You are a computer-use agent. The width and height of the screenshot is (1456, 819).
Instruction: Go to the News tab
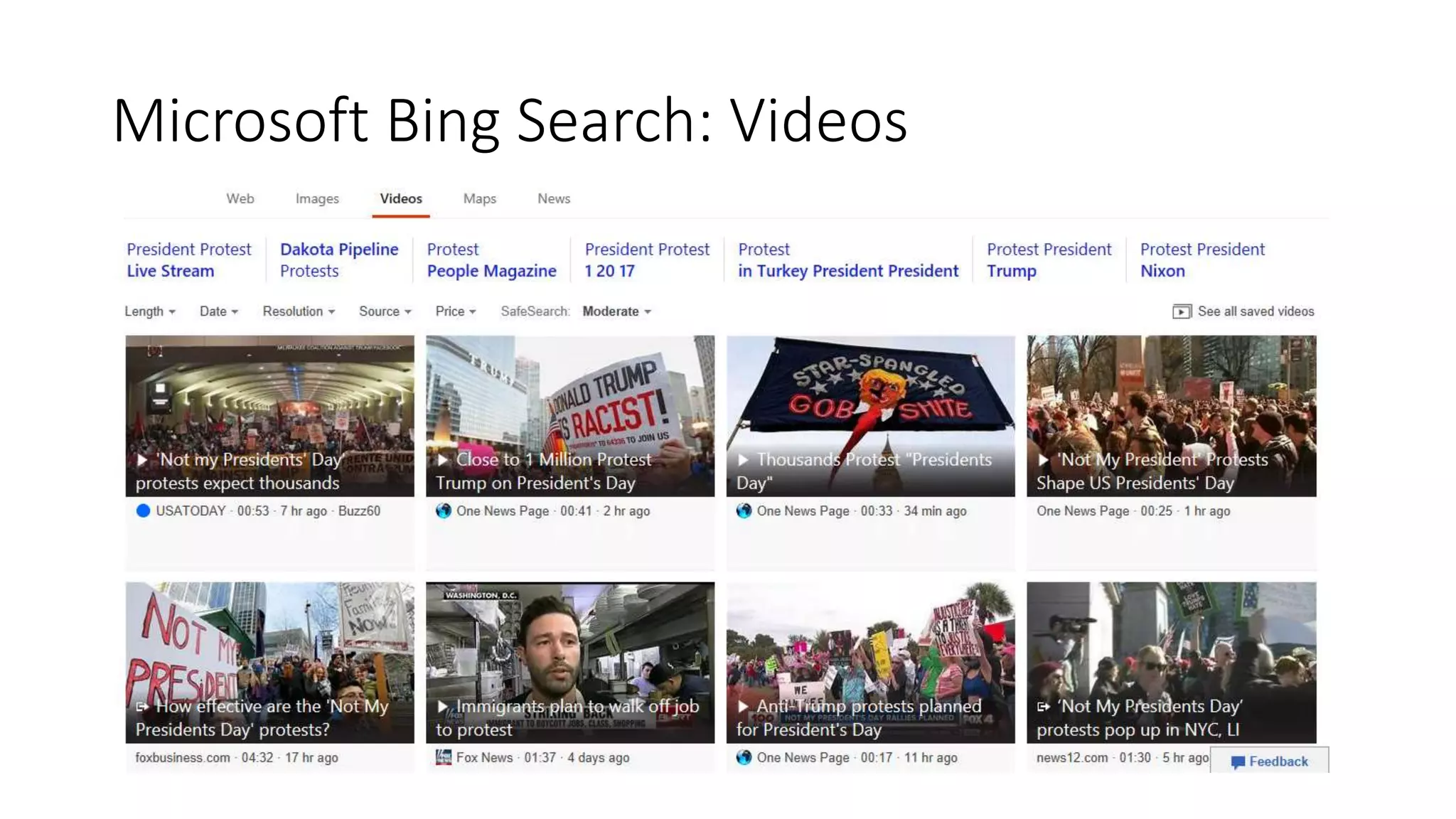coord(554,198)
